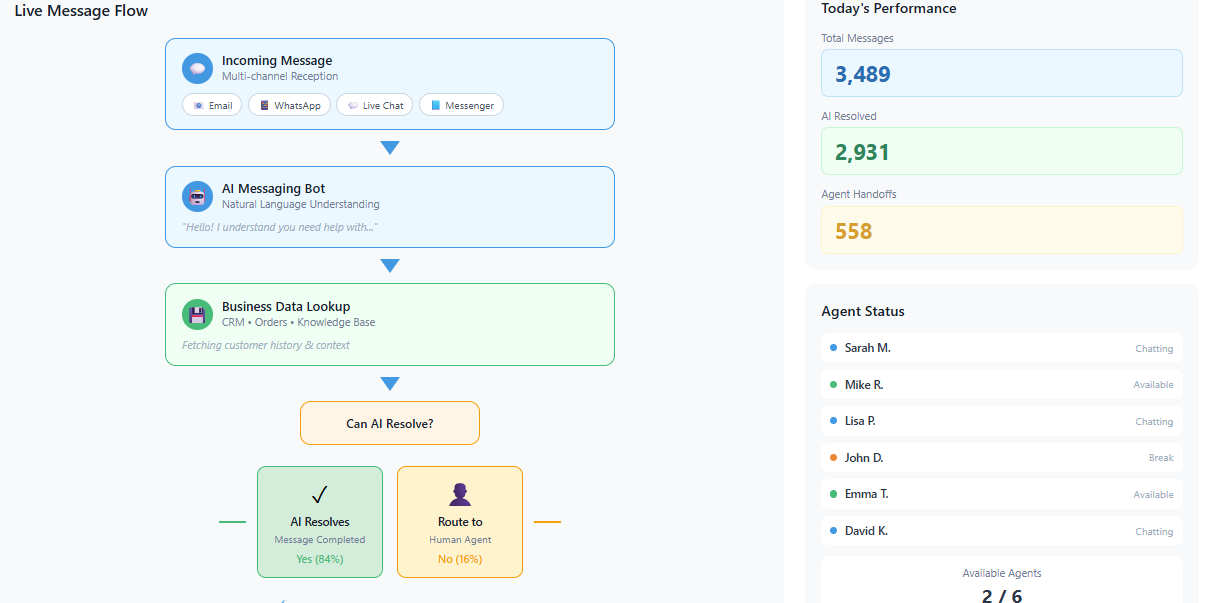1210x603 pixels.
Task: Open the Total Messages 3,489 card
Action: [1001, 73]
